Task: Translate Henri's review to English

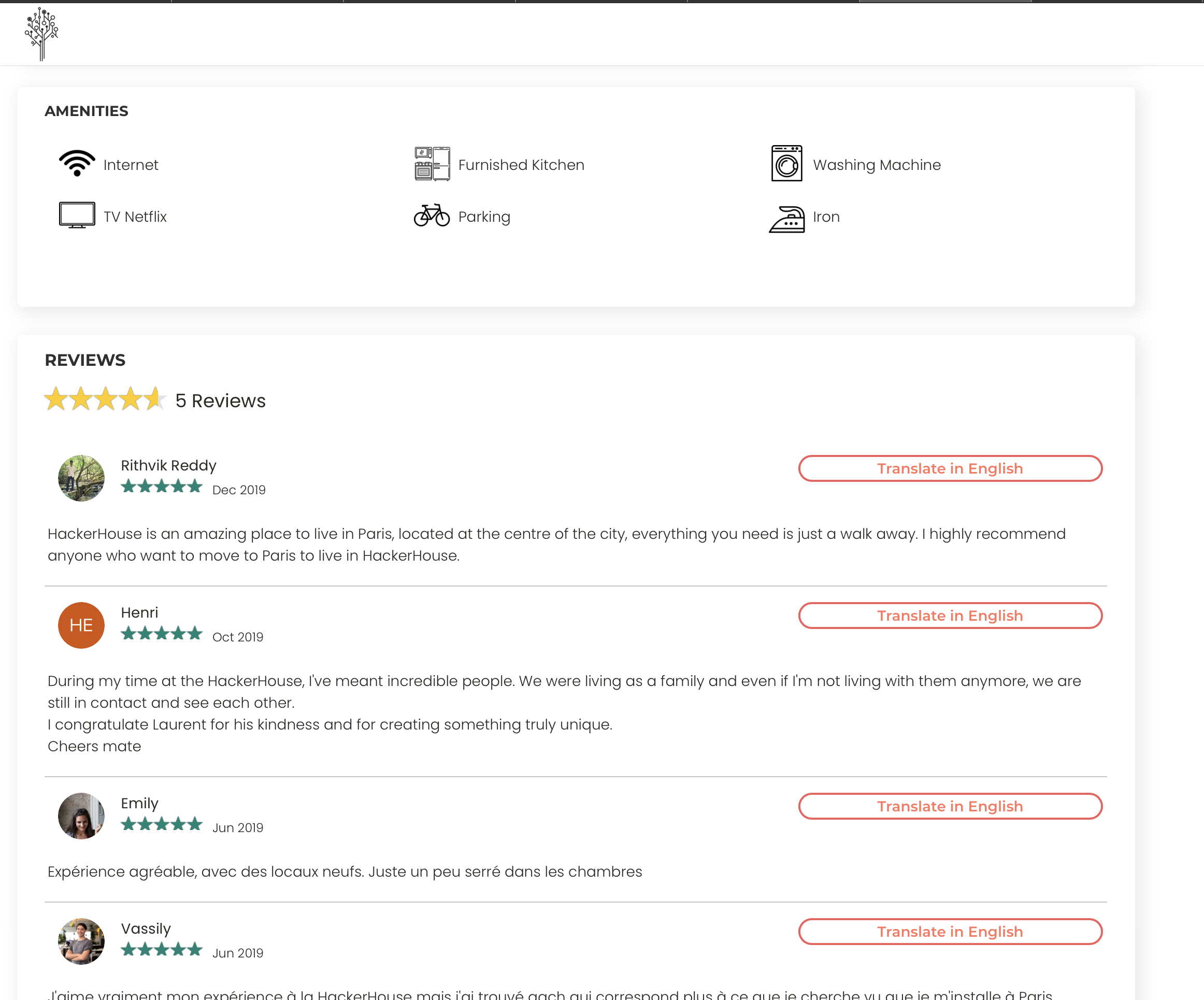Action: coord(950,616)
